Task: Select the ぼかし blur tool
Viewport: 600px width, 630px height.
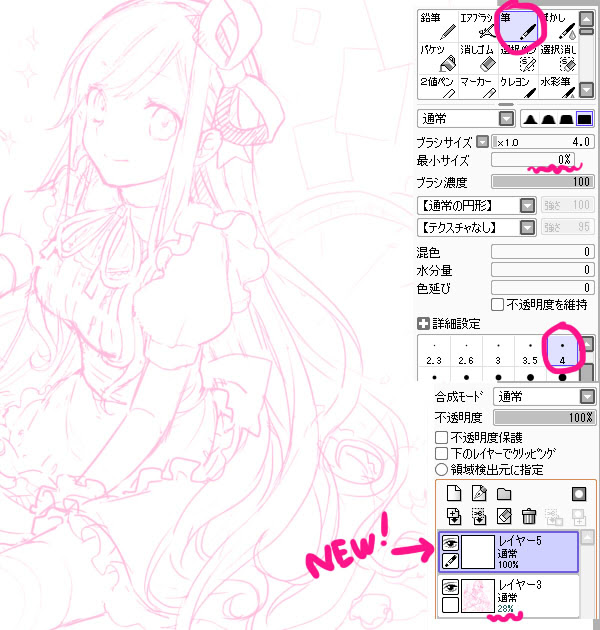Action: 558,26
